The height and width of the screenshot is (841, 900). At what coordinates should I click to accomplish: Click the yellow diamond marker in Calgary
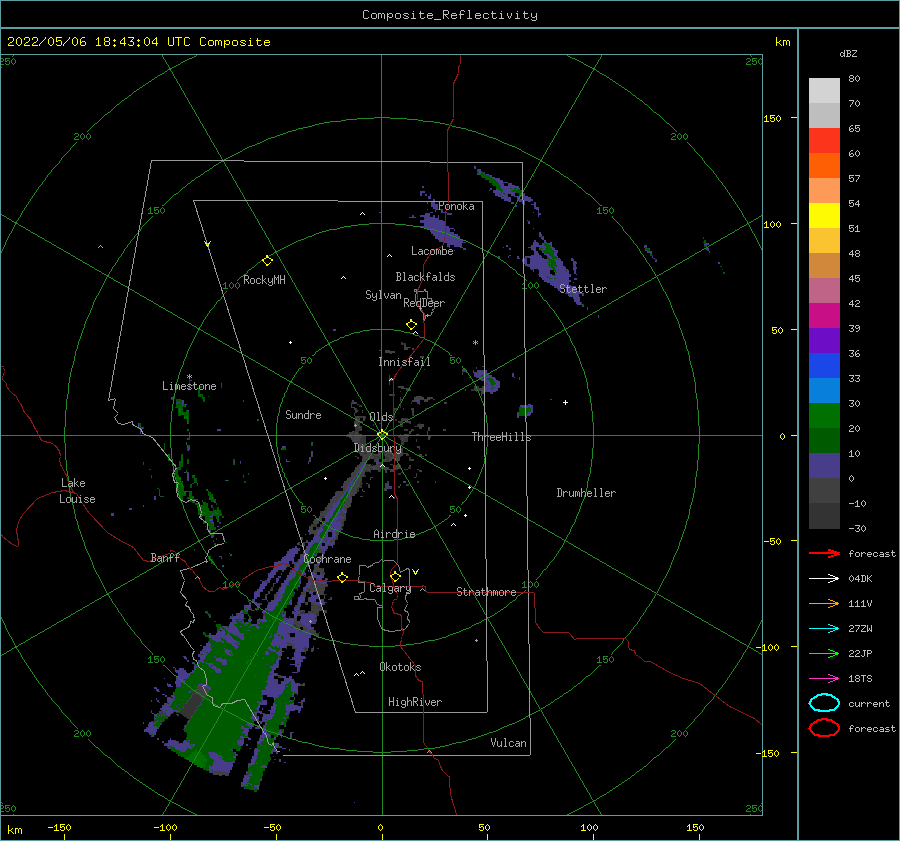395,576
